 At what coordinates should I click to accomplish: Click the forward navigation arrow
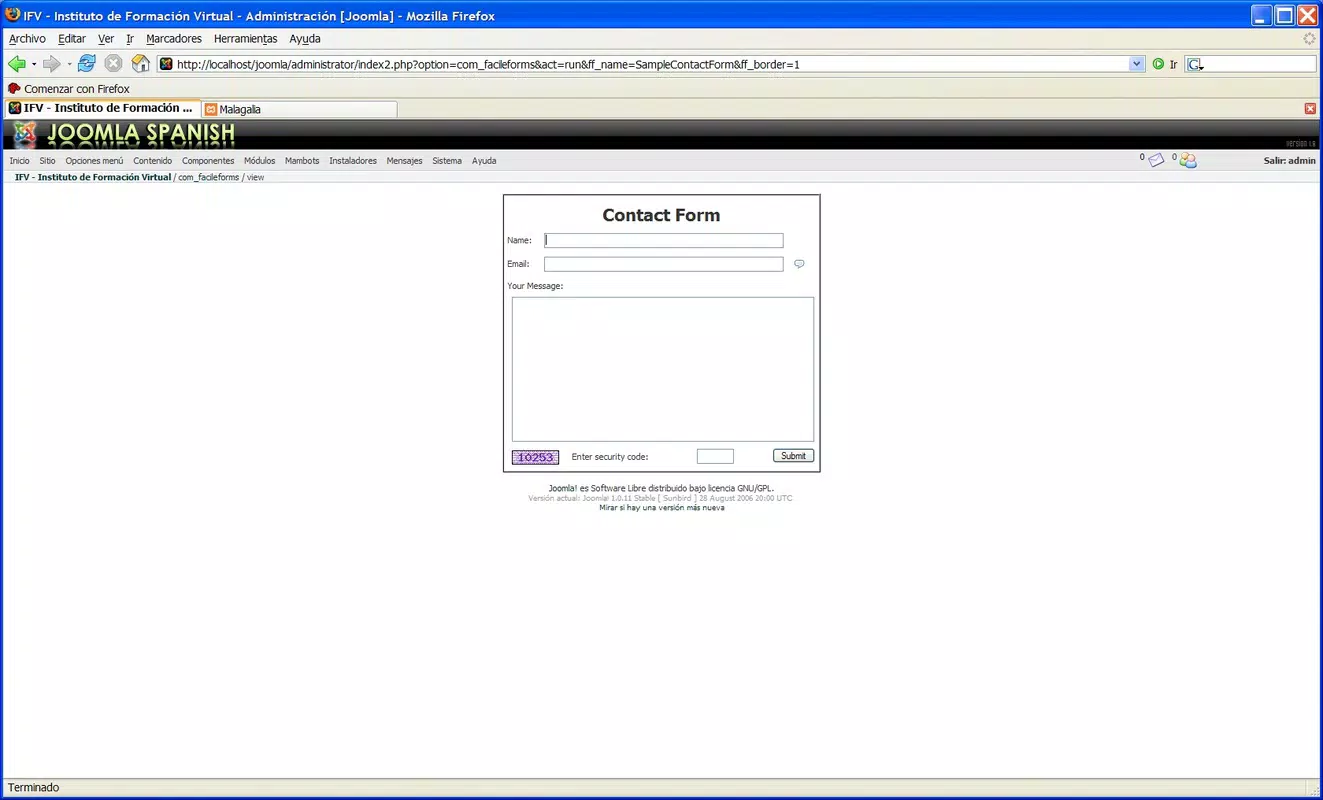tap(52, 64)
